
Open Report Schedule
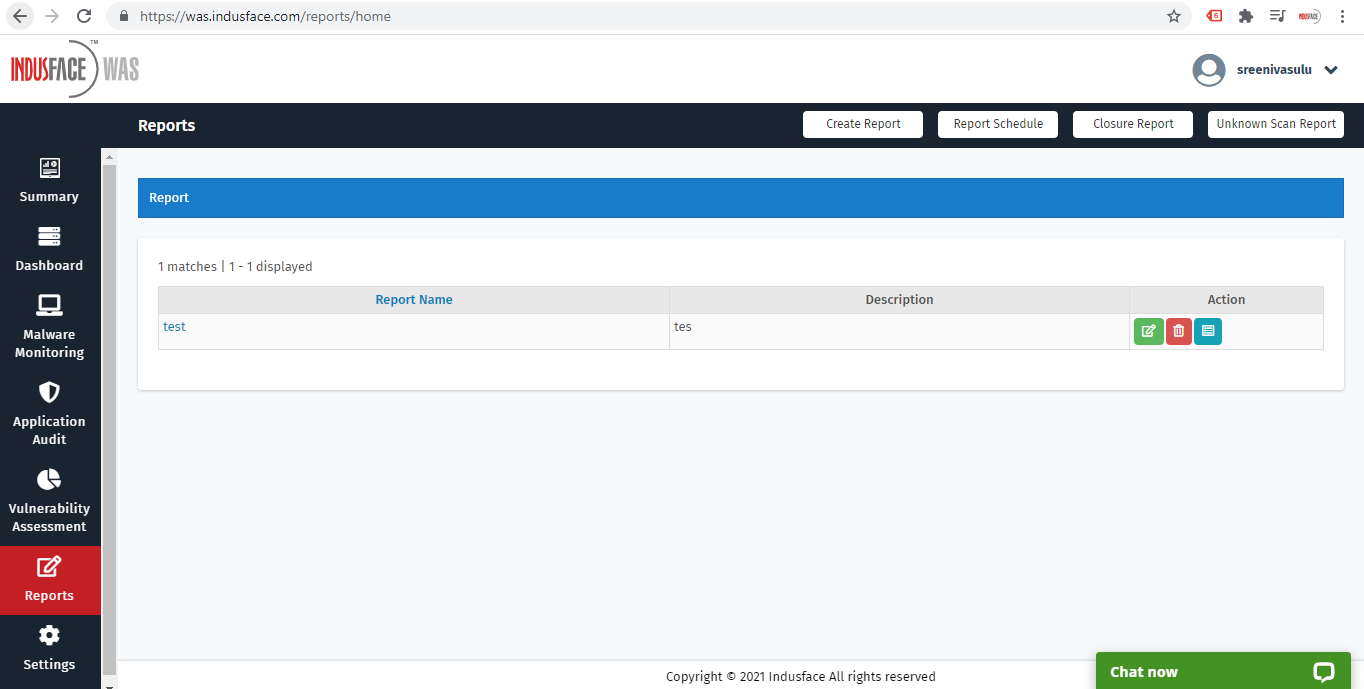[x=998, y=124]
